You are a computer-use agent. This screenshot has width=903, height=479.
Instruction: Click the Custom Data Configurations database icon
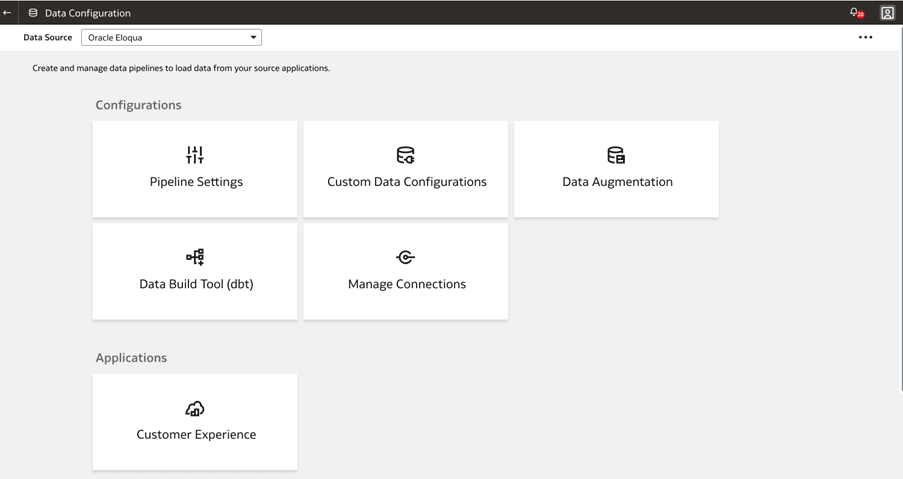tap(405, 155)
